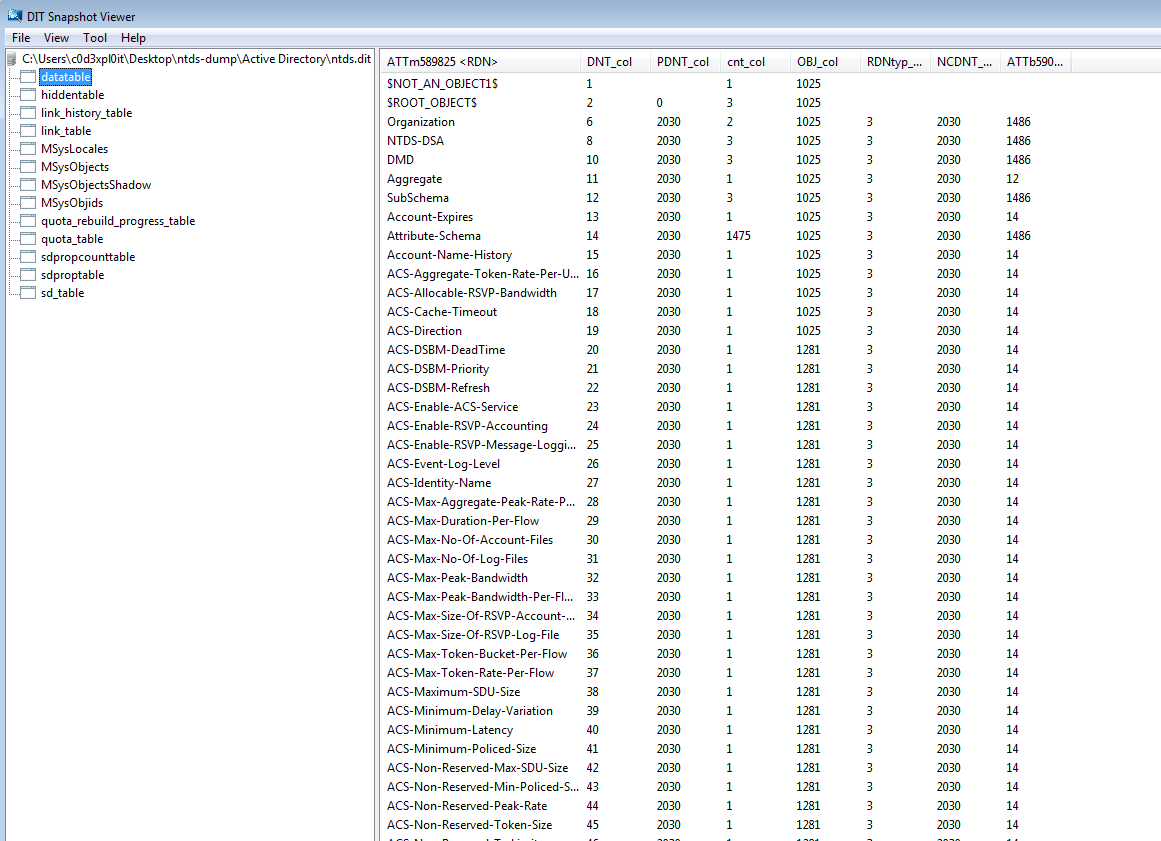Check the box next to MSysObjids
The width and height of the screenshot is (1161, 841).
pos(27,202)
